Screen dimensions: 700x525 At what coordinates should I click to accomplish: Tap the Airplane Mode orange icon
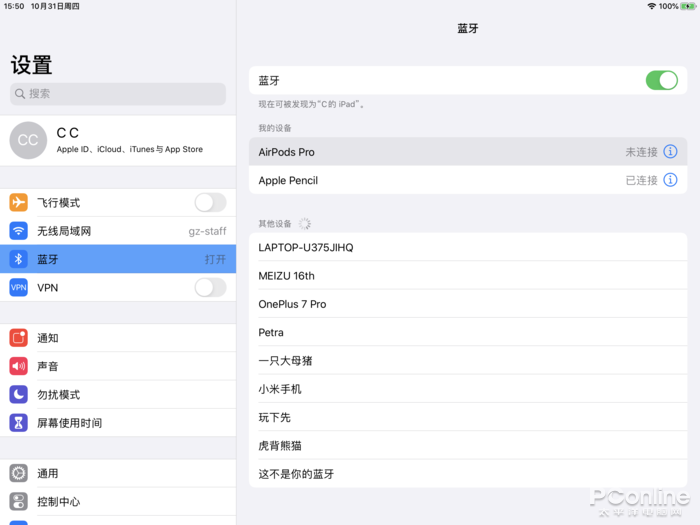18,202
